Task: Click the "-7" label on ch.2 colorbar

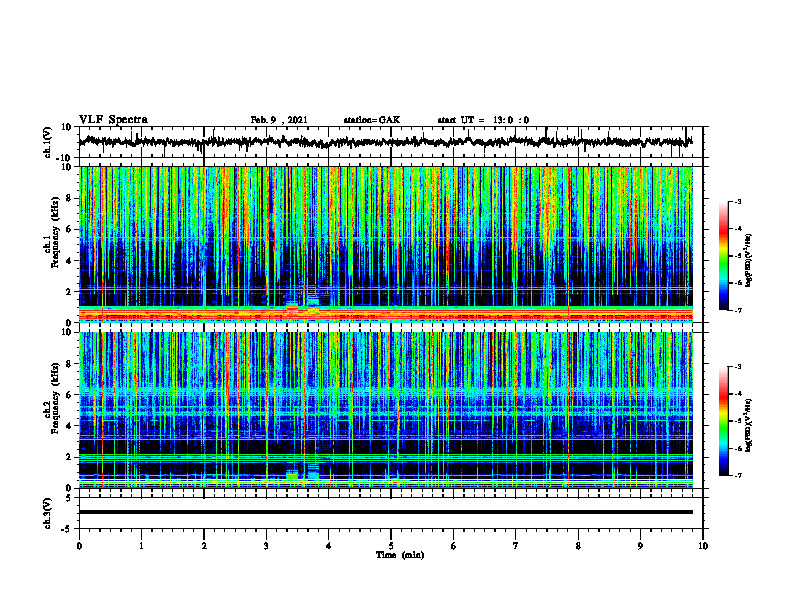Action: click(x=737, y=476)
